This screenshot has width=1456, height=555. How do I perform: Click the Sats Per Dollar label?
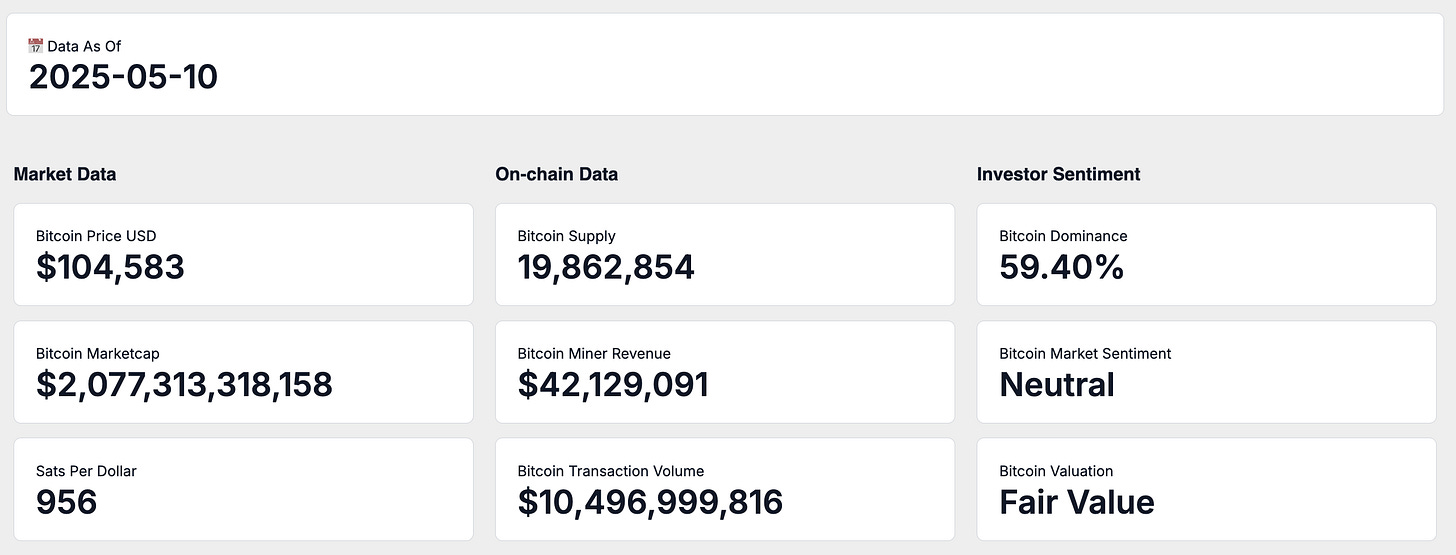coord(86,470)
